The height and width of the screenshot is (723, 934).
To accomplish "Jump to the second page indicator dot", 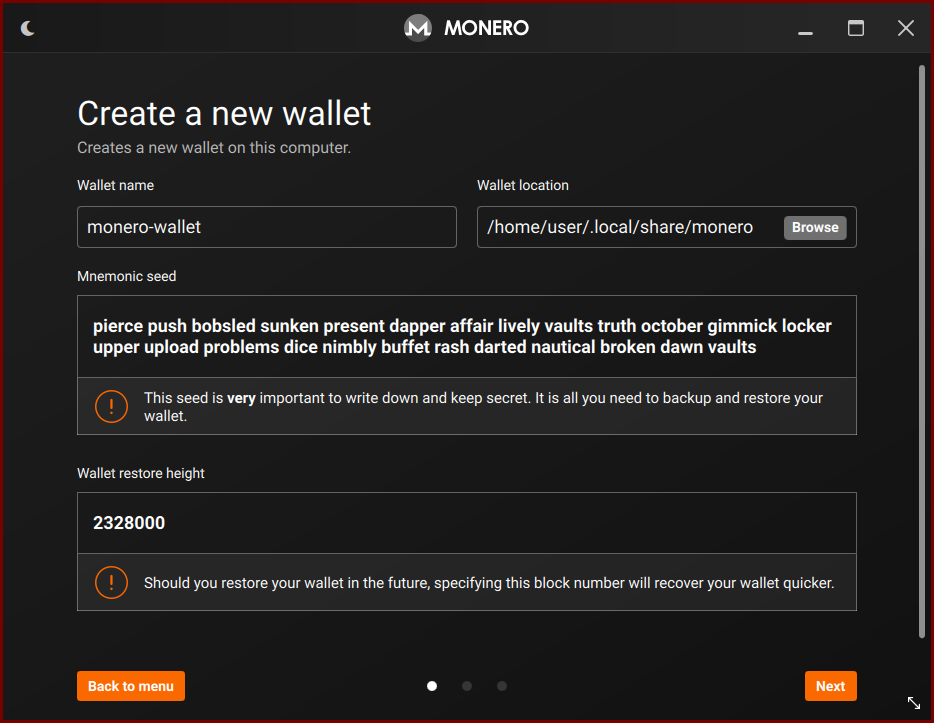I will click(x=467, y=686).
